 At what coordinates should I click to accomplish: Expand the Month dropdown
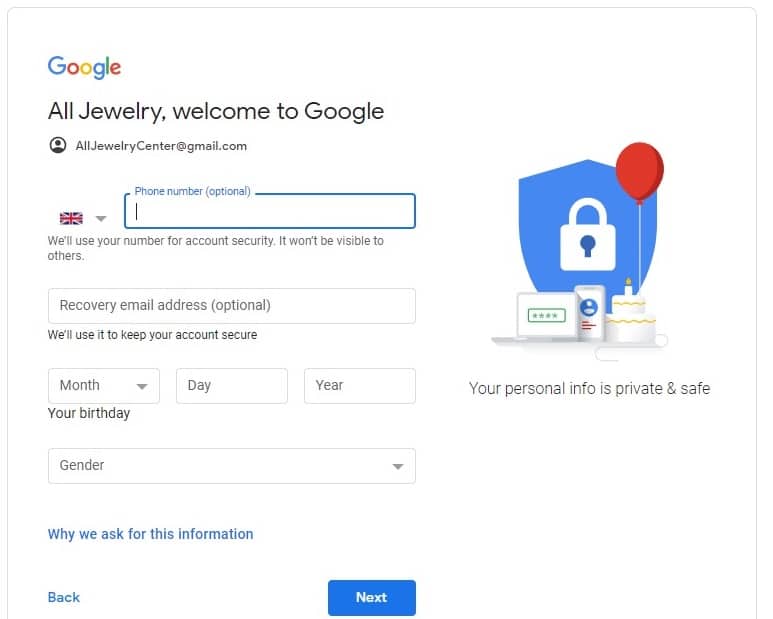pyautogui.click(x=104, y=386)
